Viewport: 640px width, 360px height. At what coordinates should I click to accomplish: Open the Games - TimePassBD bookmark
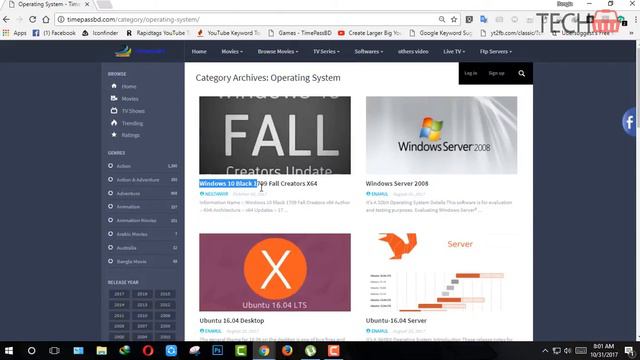click(x=300, y=33)
